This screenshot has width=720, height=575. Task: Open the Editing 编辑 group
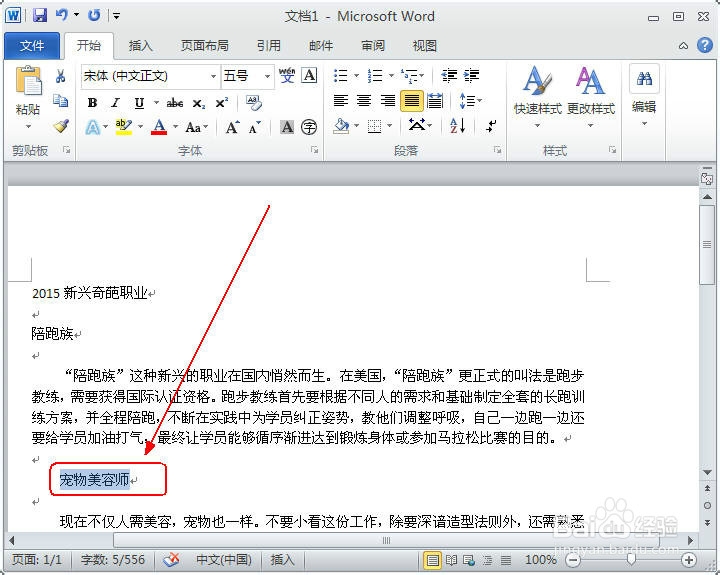644,97
